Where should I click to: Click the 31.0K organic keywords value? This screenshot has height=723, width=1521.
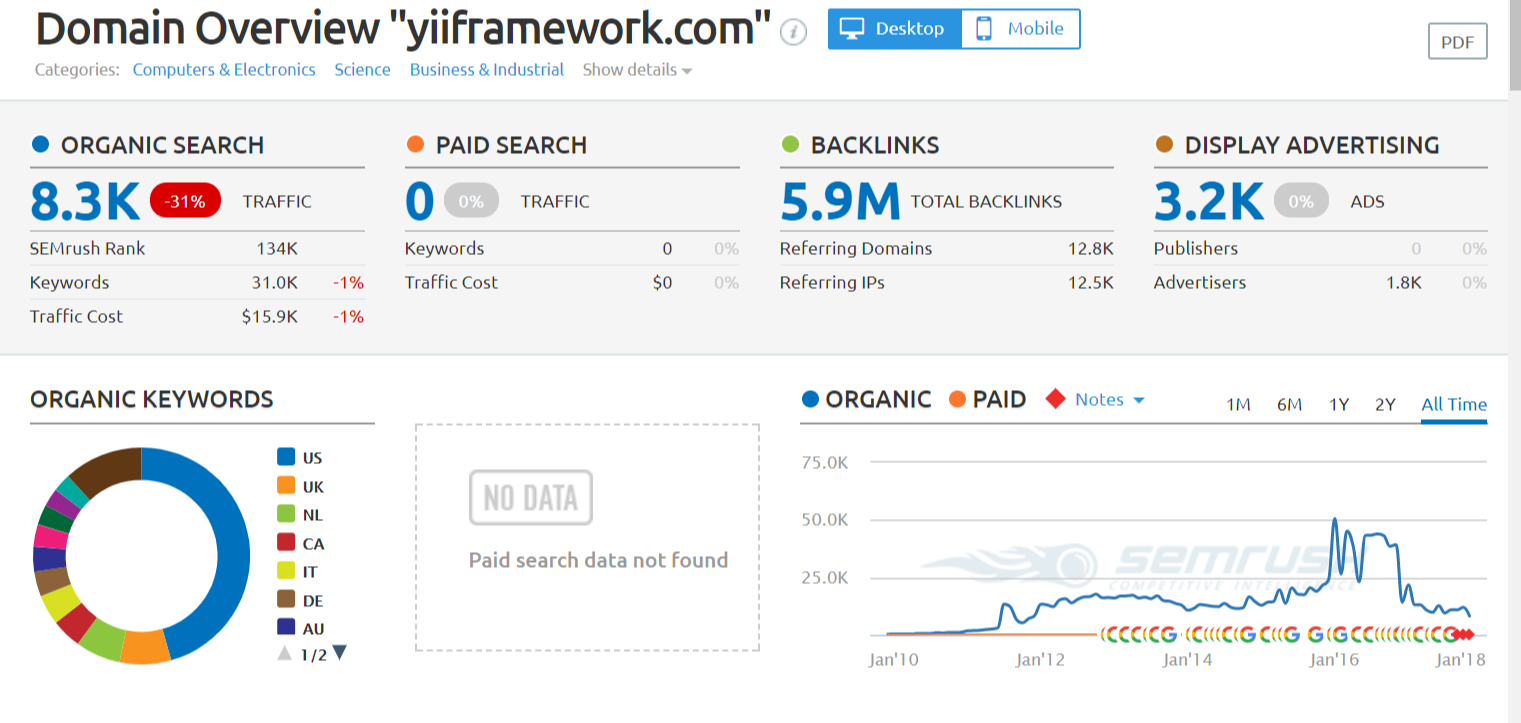click(275, 283)
